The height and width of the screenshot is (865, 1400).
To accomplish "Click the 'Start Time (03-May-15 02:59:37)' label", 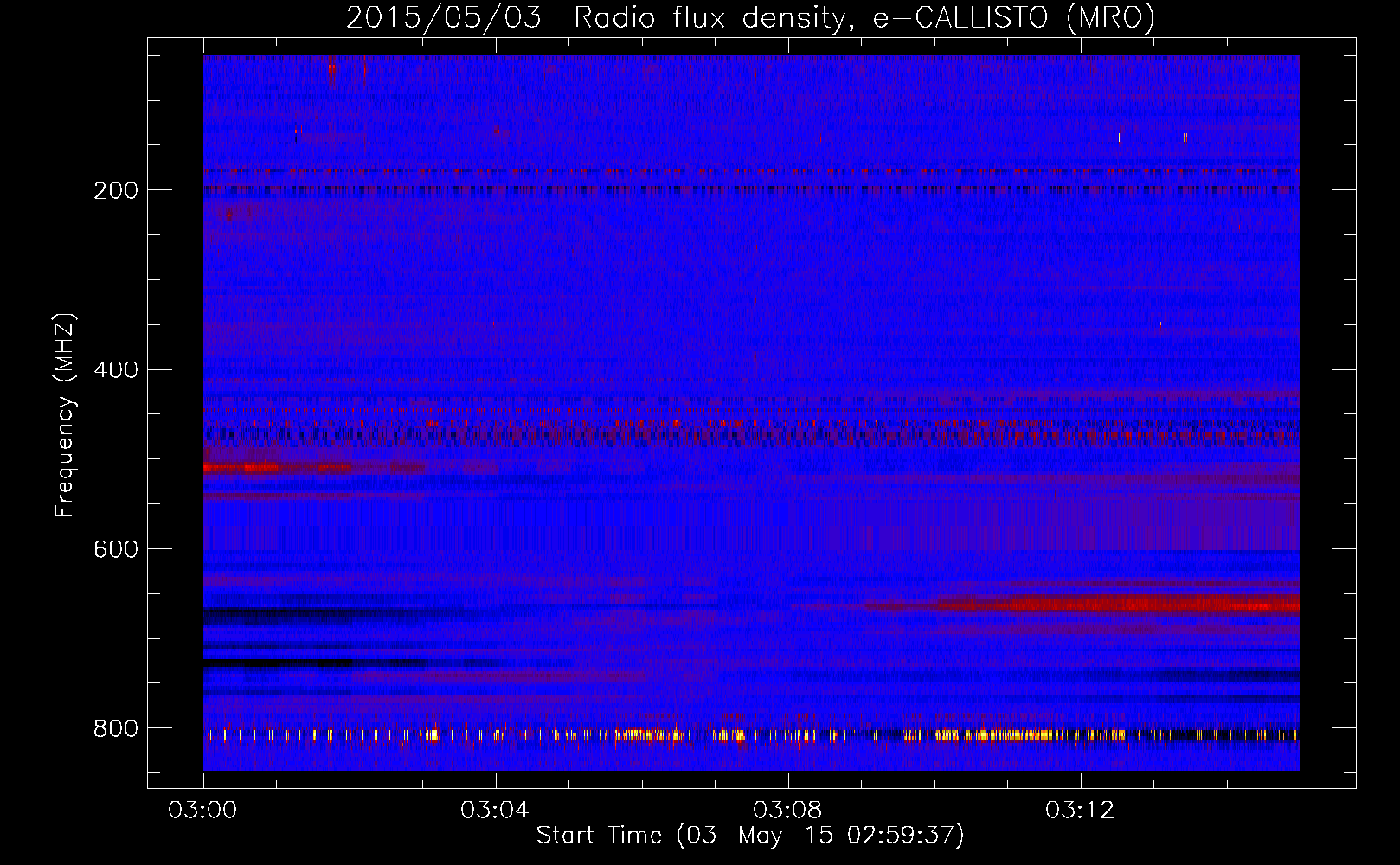I will [750, 836].
